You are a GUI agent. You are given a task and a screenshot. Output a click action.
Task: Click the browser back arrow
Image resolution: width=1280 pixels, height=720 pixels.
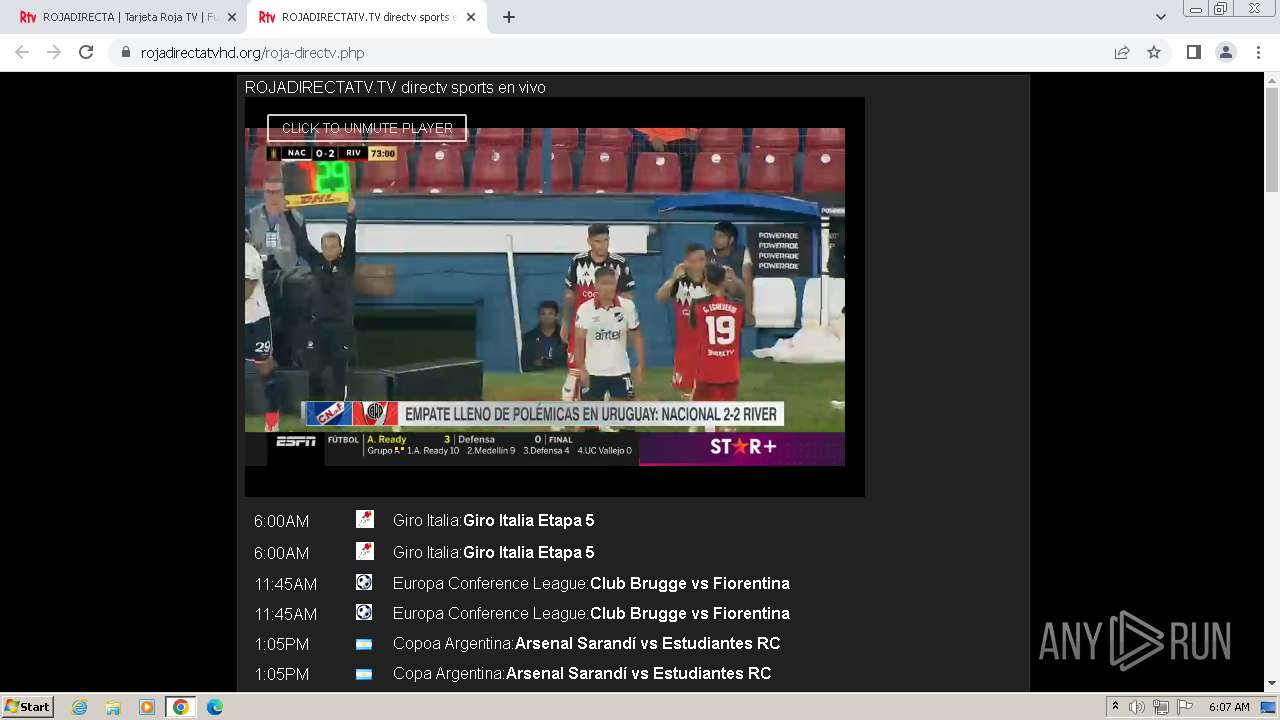click(22, 52)
